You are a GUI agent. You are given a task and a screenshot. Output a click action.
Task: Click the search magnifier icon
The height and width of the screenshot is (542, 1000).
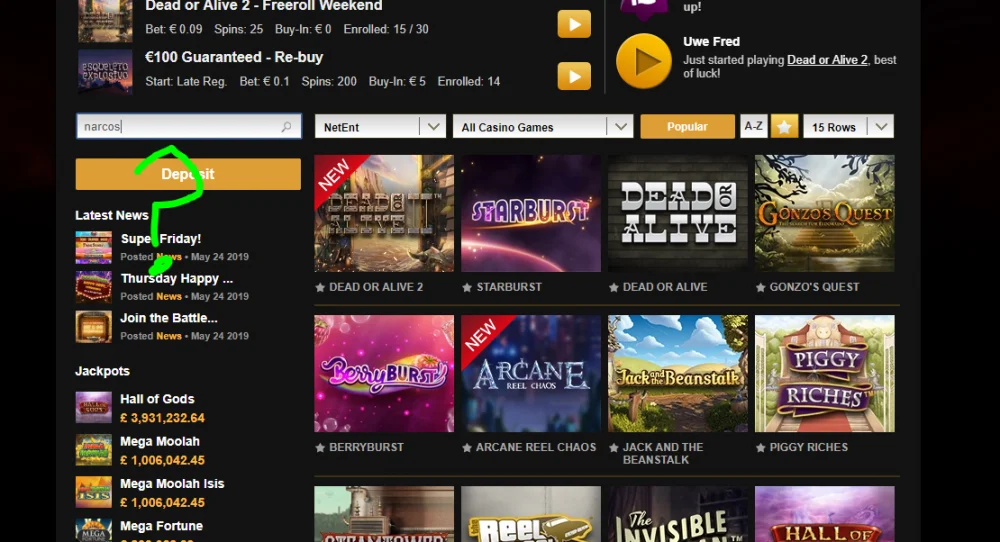286,127
